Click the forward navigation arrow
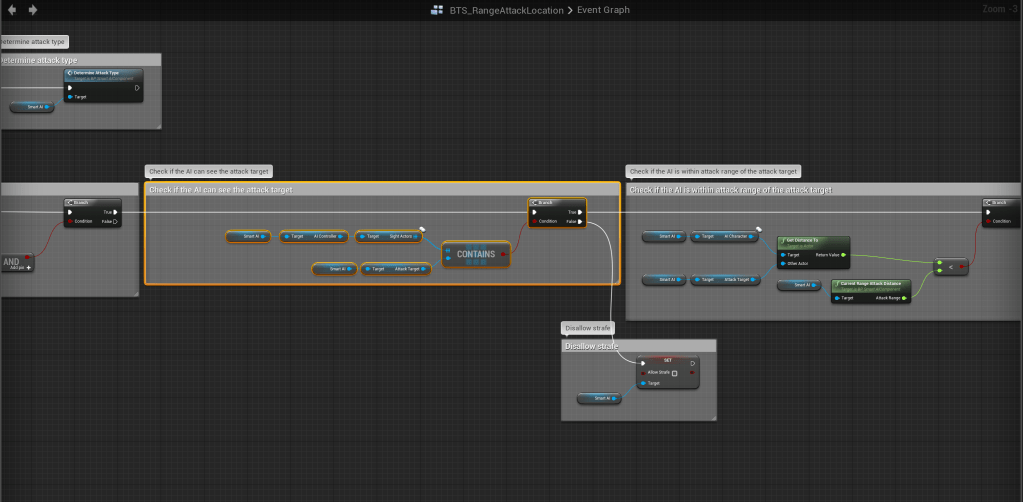Viewport: 1023px width, 502px height. (x=33, y=10)
